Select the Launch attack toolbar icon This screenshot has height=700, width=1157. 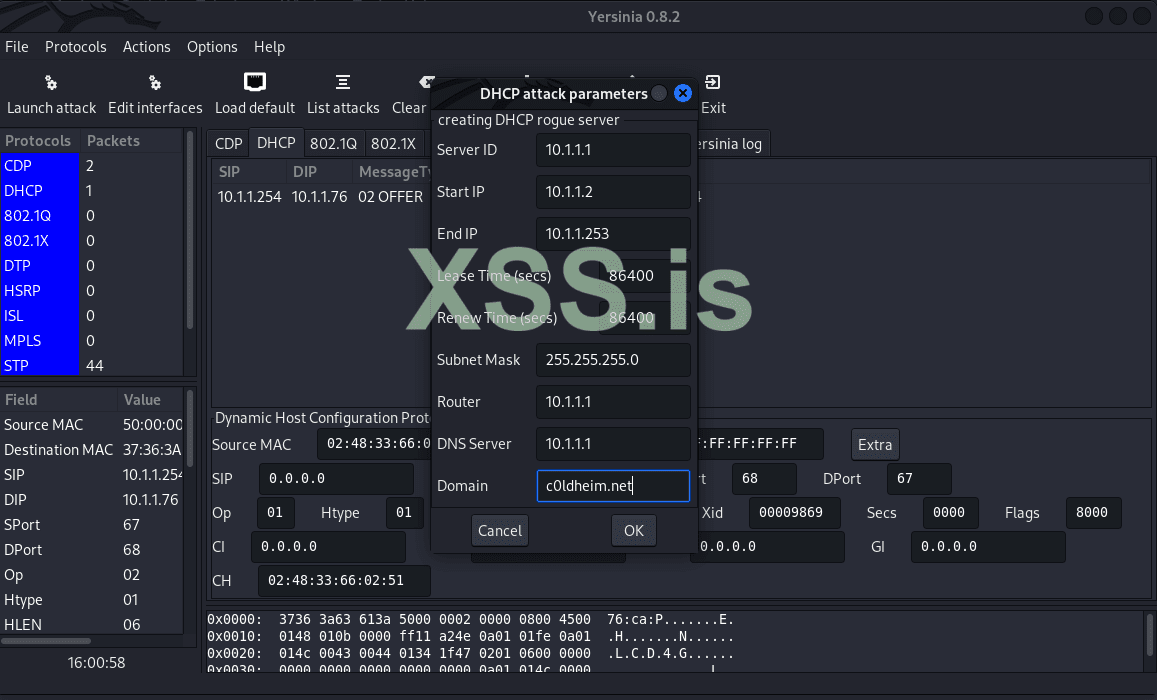tap(51, 93)
